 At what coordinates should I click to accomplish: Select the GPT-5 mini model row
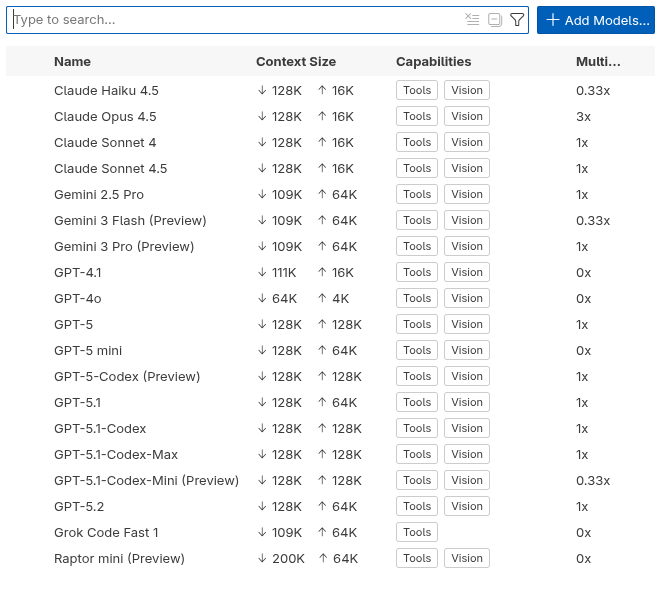coord(88,350)
